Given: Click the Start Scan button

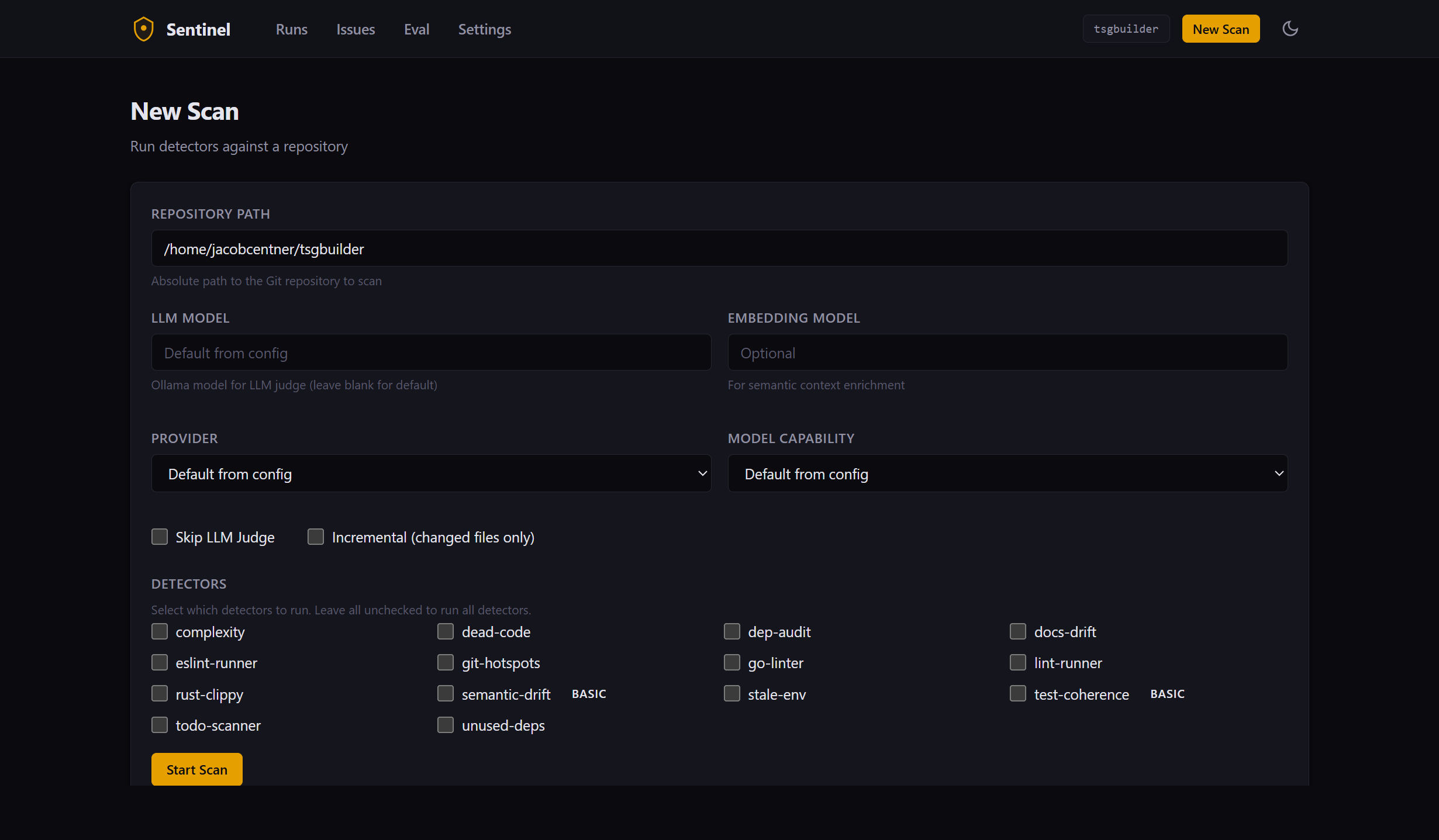Looking at the screenshot, I should tap(197, 769).
